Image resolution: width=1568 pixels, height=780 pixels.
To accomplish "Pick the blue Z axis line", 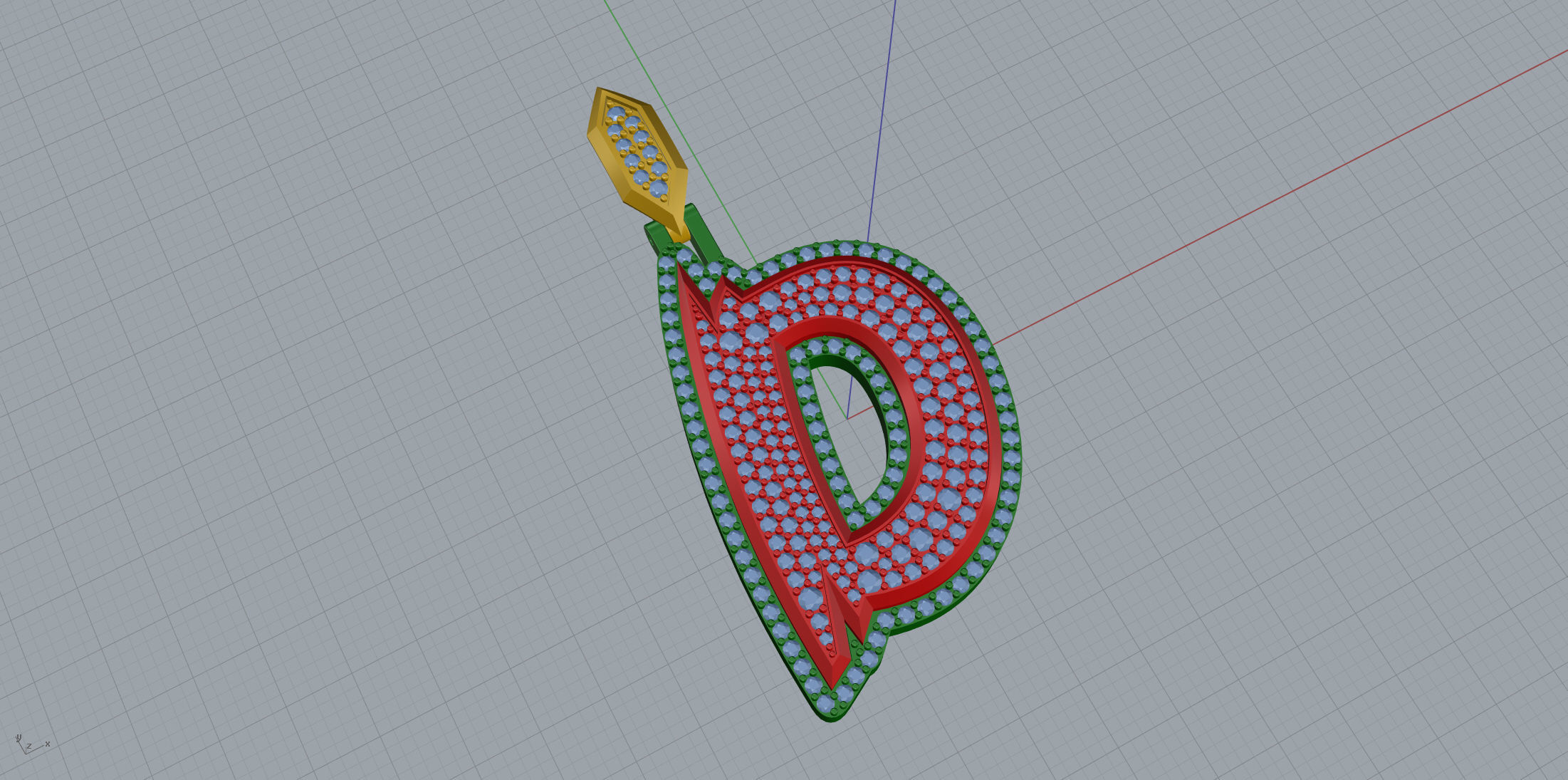I will 882,121.
